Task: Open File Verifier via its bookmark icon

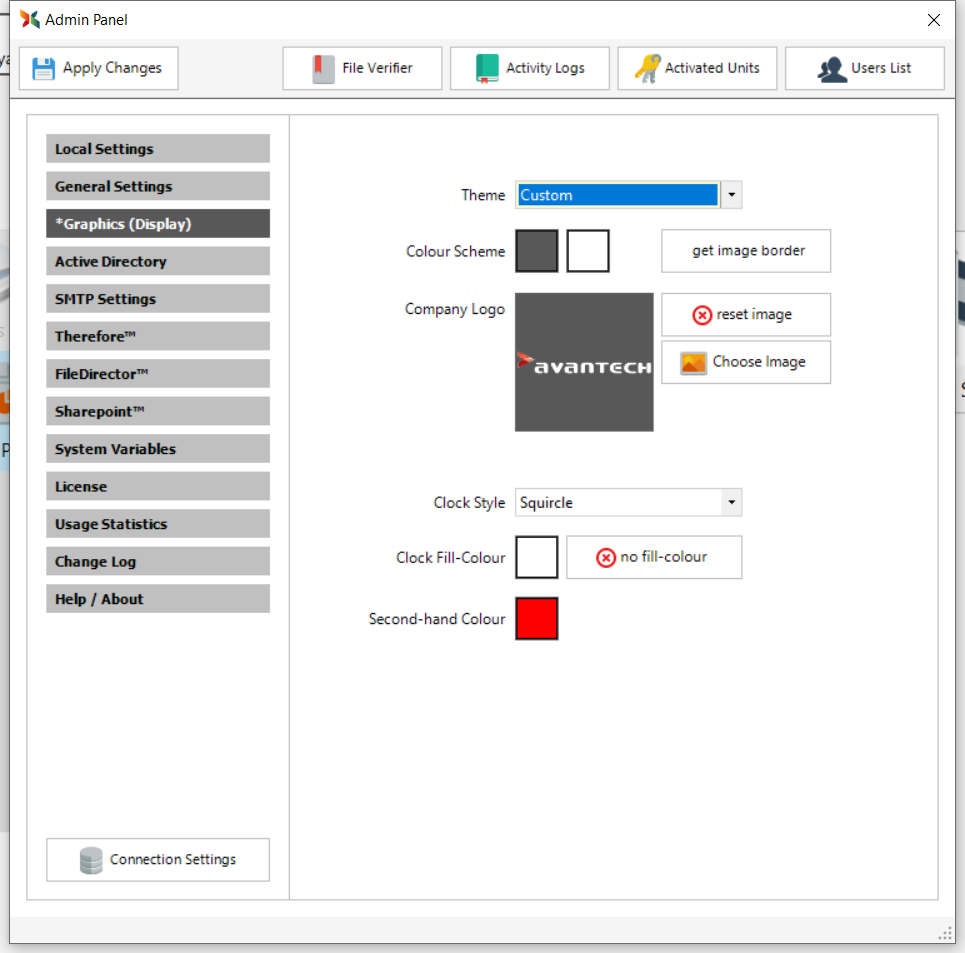Action: [x=323, y=68]
